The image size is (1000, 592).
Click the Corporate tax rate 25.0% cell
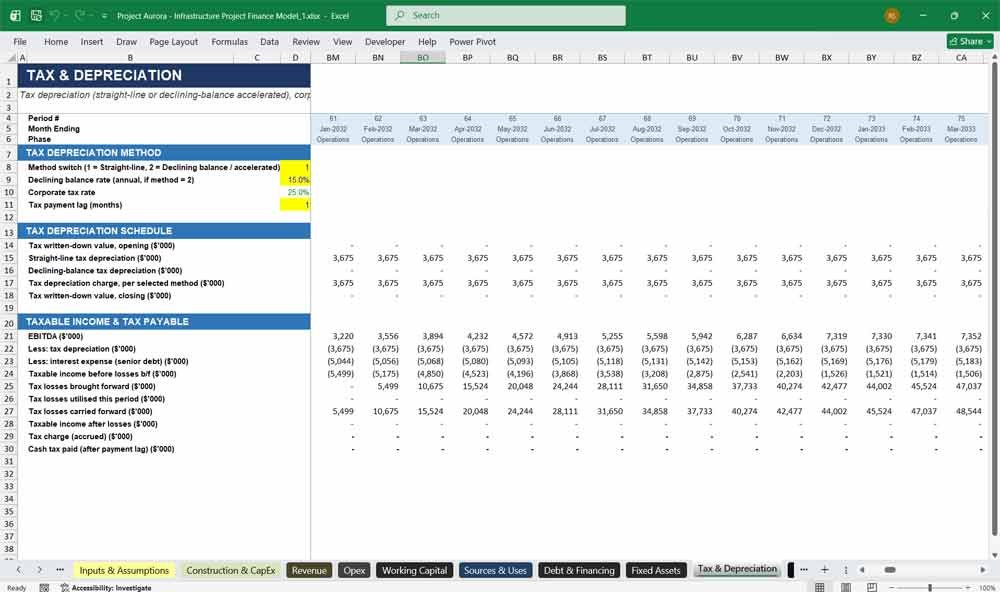(x=295, y=192)
